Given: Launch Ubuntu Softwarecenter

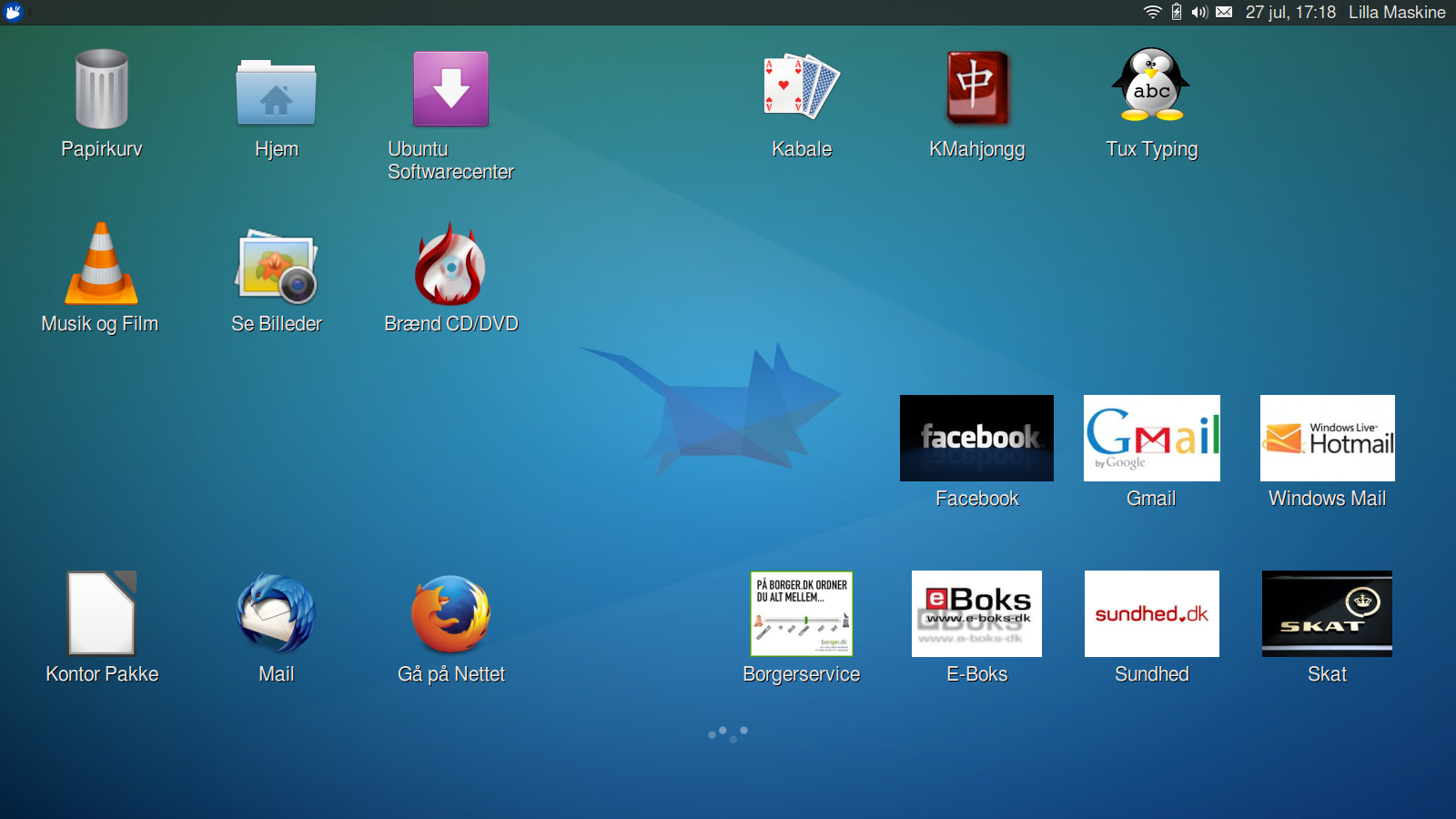Looking at the screenshot, I should coord(450,89).
